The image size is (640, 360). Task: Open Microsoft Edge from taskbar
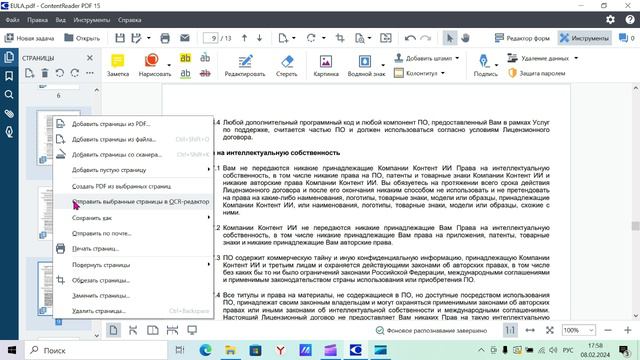(x=205, y=350)
